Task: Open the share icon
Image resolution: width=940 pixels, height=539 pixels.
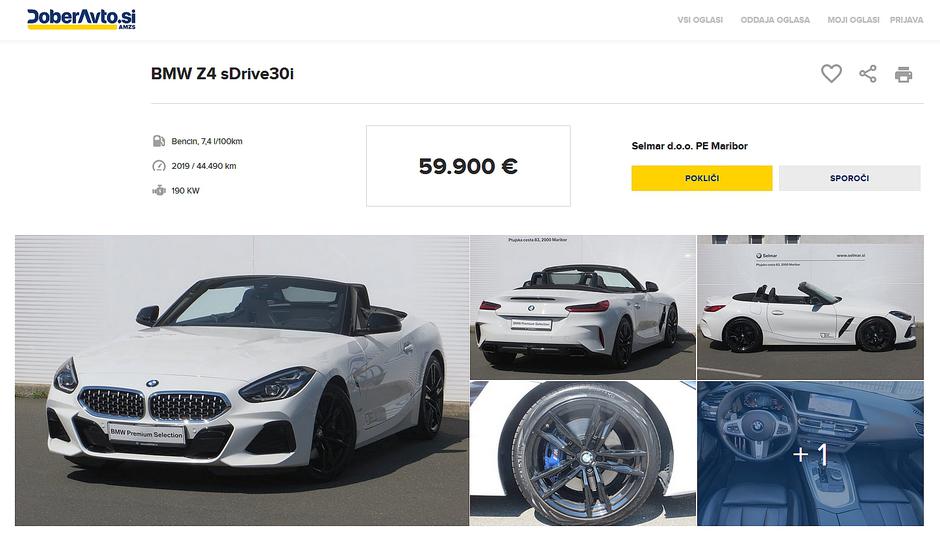Action: 867,74
